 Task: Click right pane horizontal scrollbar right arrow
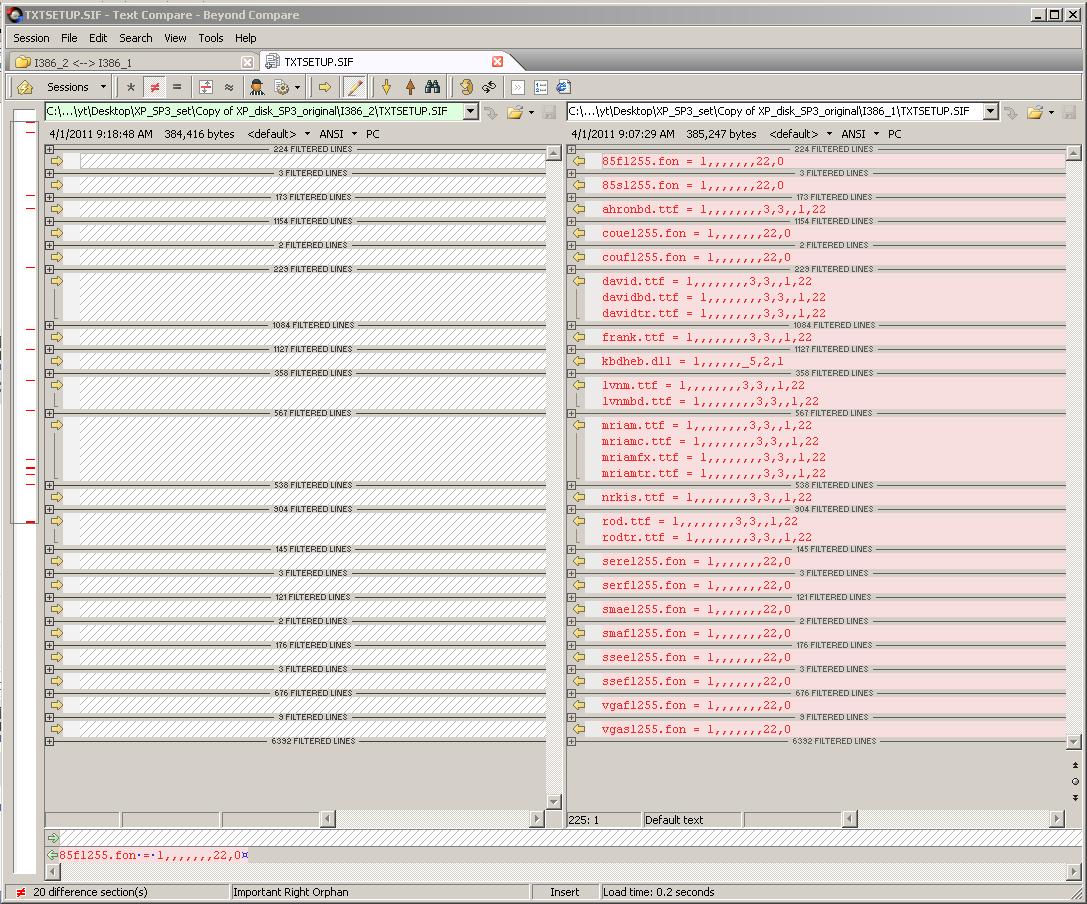click(x=1056, y=819)
